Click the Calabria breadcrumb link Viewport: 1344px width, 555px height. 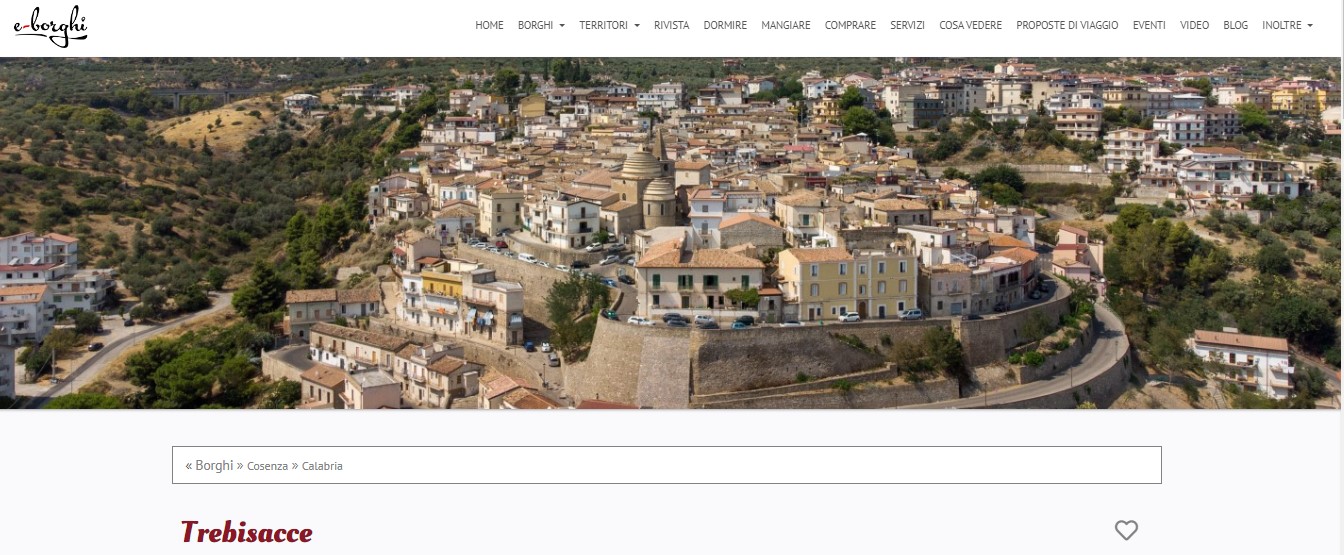tap(322, 466)
